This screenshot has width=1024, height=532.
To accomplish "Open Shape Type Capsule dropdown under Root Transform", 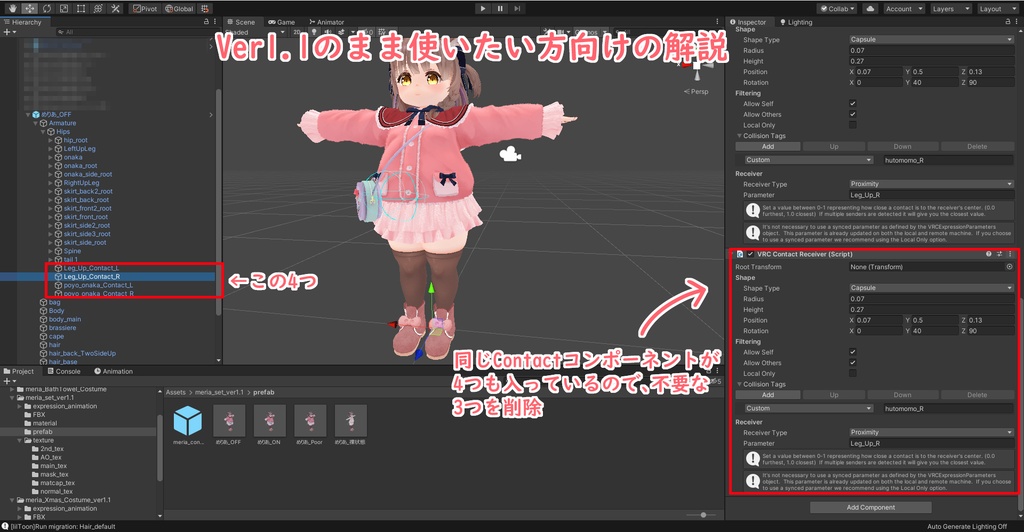I will (931, 288).
